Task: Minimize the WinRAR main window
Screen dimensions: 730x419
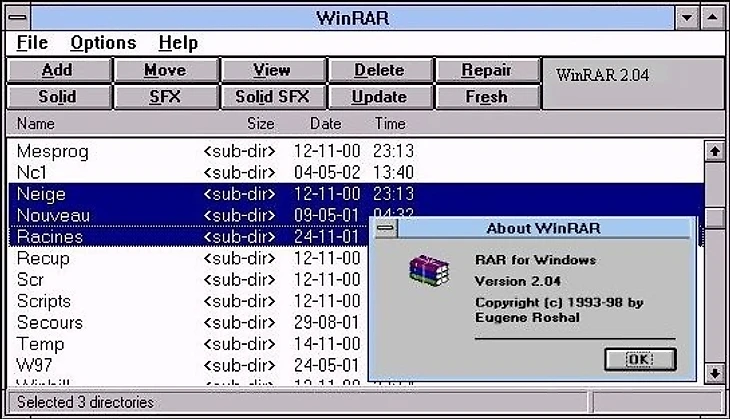Action: coord(687,18)
